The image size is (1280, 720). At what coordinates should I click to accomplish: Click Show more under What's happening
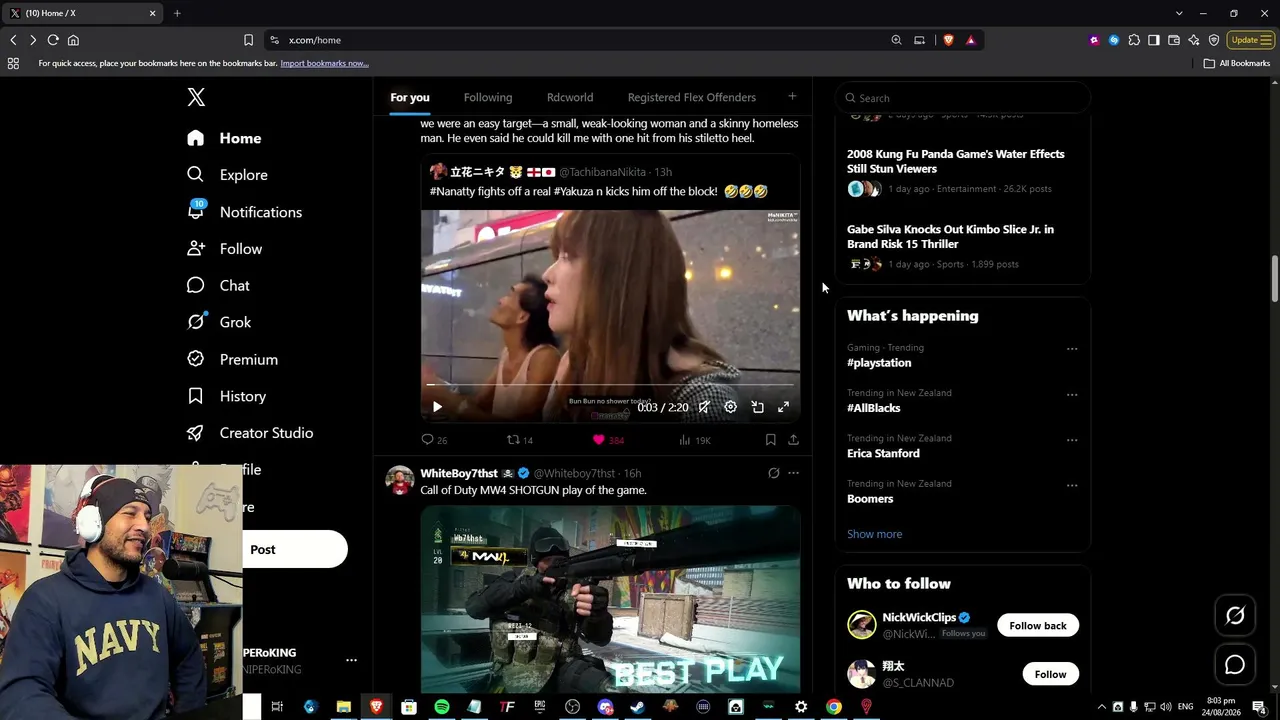tap(874, 534)
